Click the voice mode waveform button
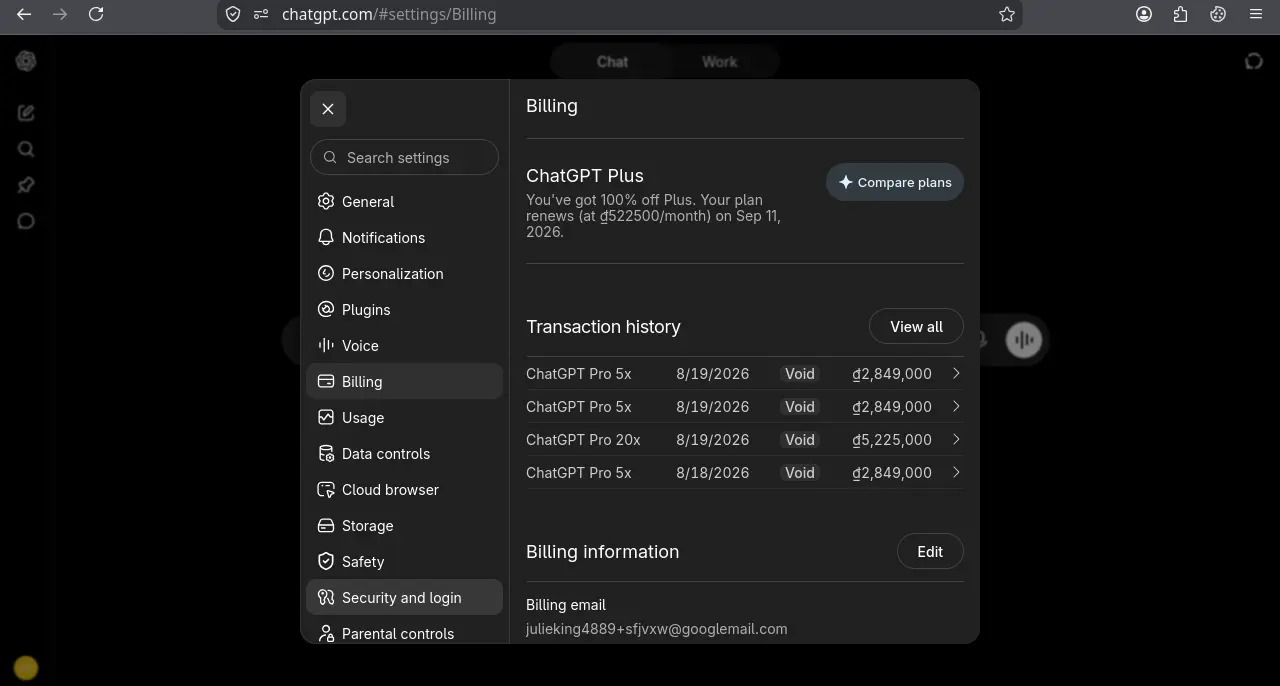The width and height of the screenshot is (1280, 686). (x=1023, y=339)
